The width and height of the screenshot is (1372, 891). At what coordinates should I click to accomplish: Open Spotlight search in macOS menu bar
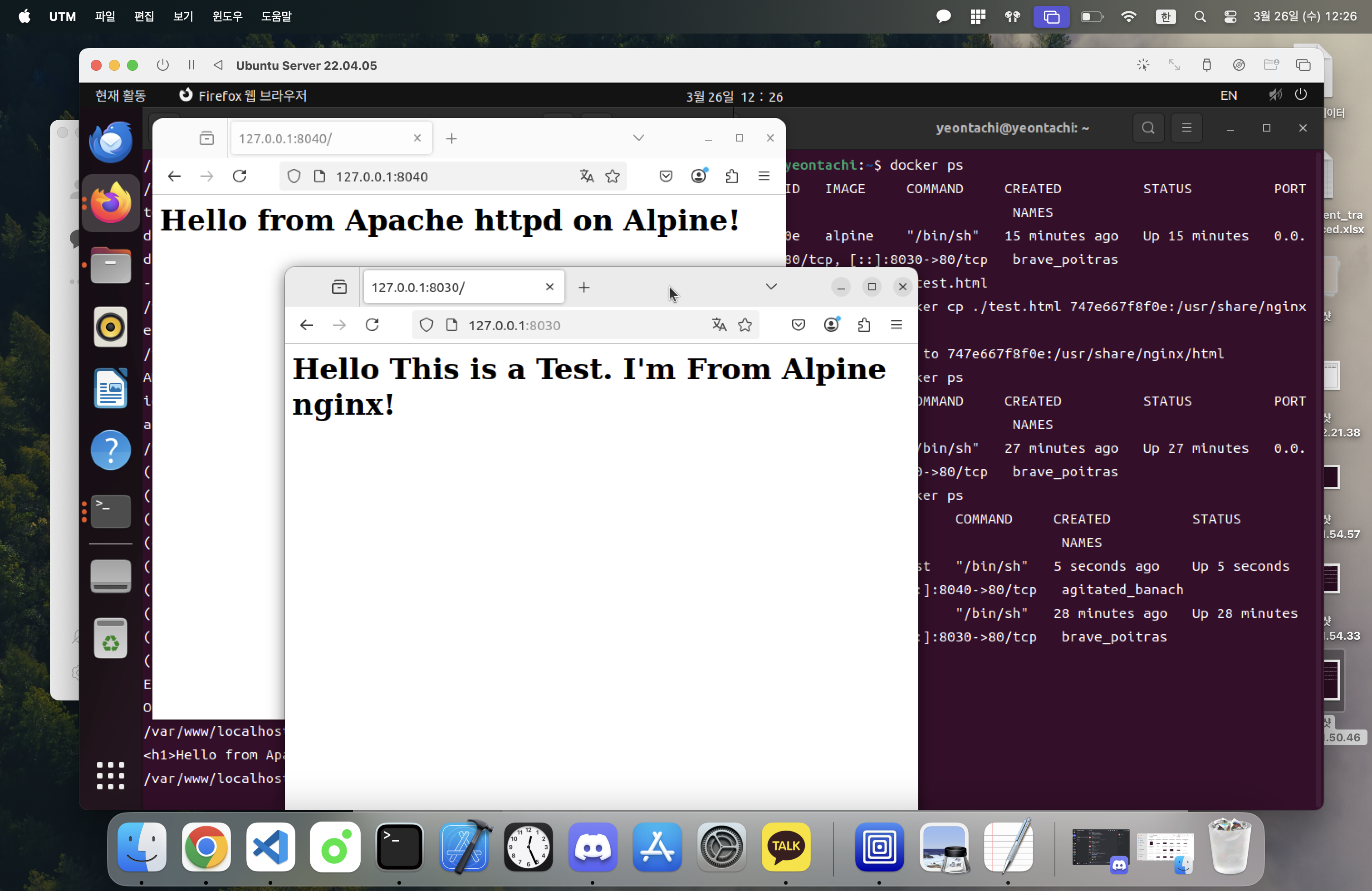[1200, 17]
